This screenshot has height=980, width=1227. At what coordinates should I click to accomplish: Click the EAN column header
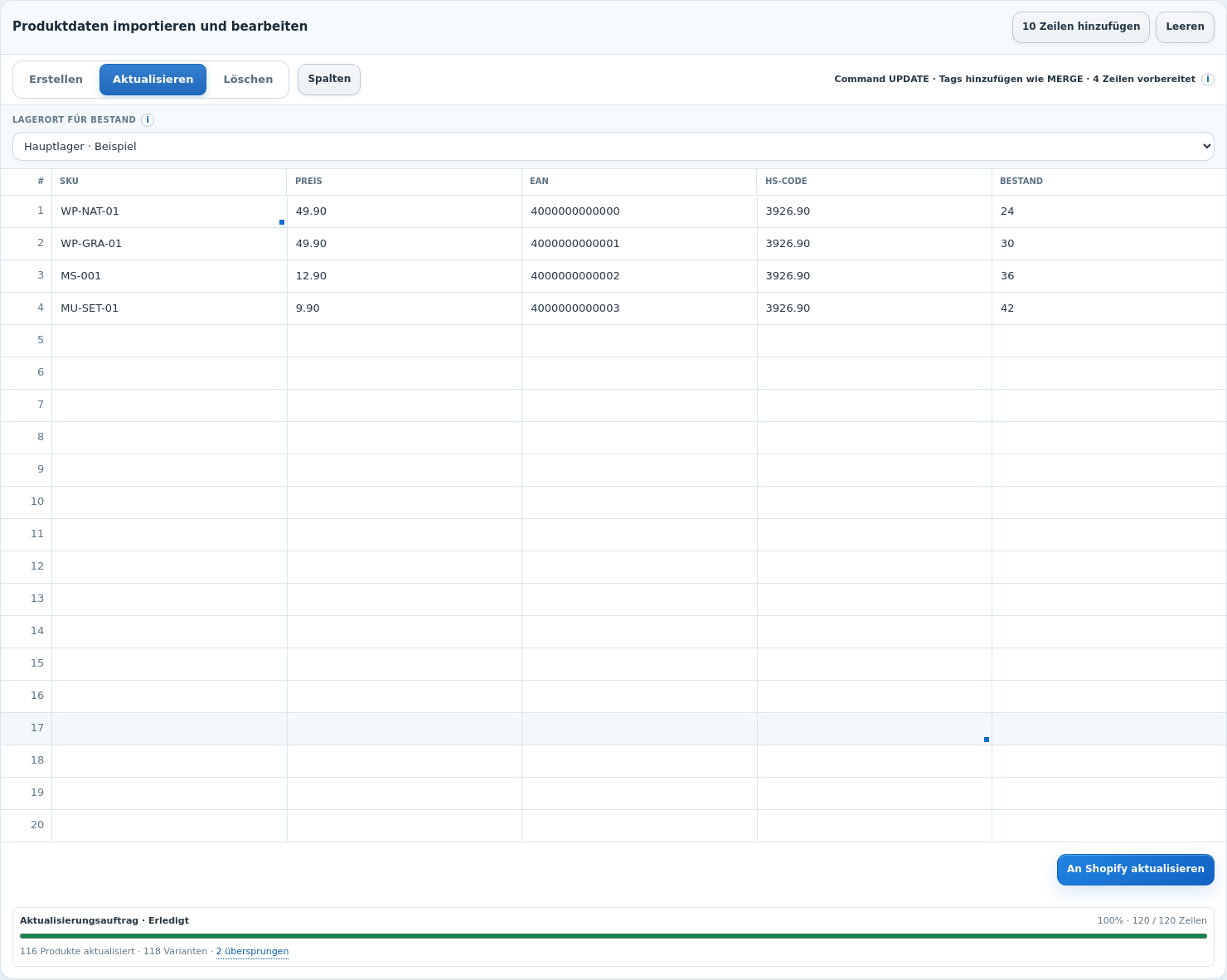(639, 182)
